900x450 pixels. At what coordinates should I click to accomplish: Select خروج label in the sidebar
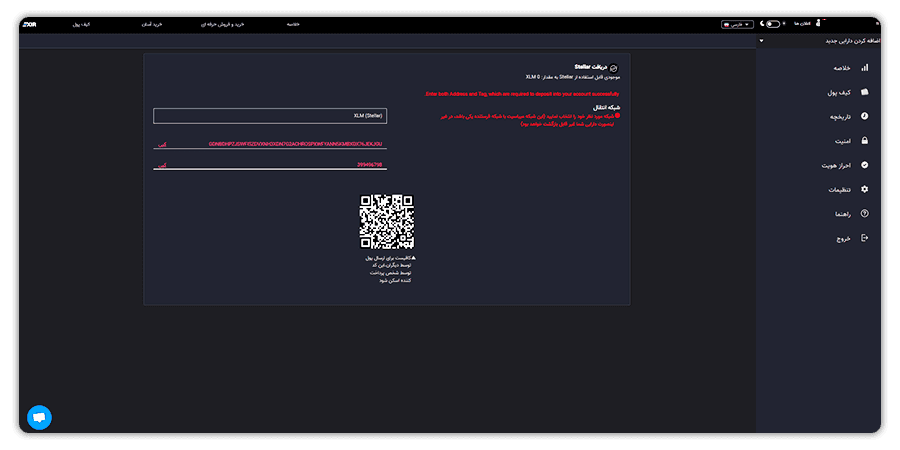(843, 239)
